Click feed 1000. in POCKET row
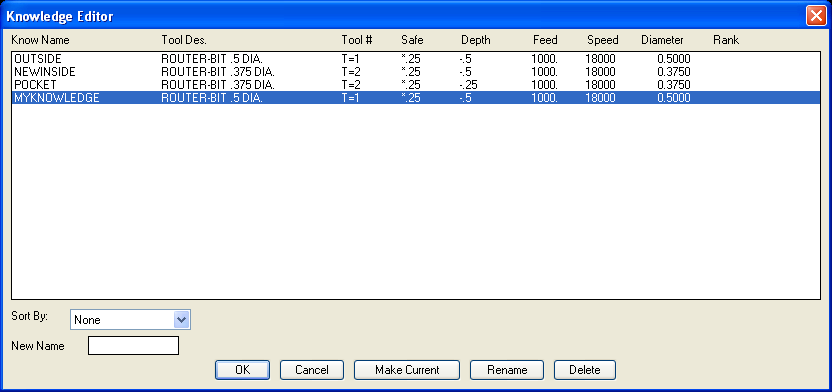 [x=544, y=85]
